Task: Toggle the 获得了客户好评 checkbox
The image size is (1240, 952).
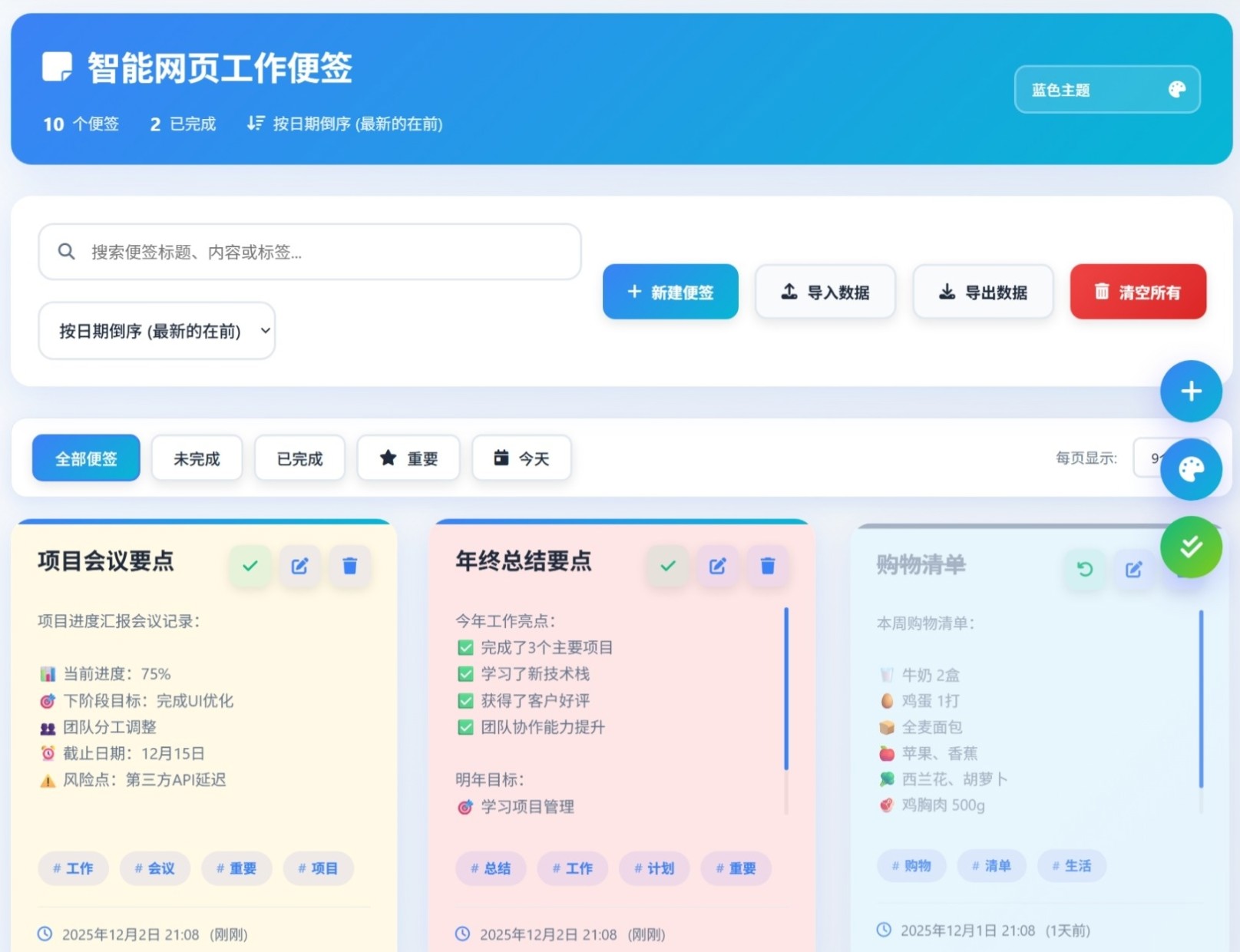Action: (465, 700)
